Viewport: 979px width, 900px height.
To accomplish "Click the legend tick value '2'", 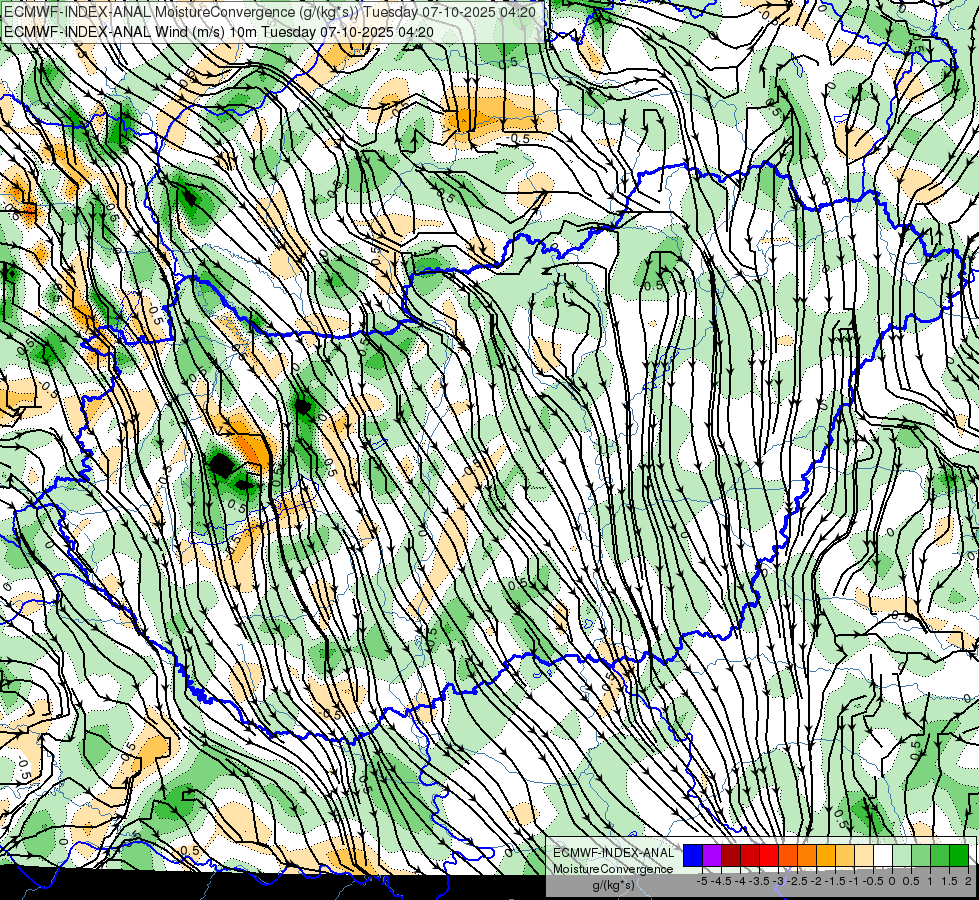I will point(968,881).
